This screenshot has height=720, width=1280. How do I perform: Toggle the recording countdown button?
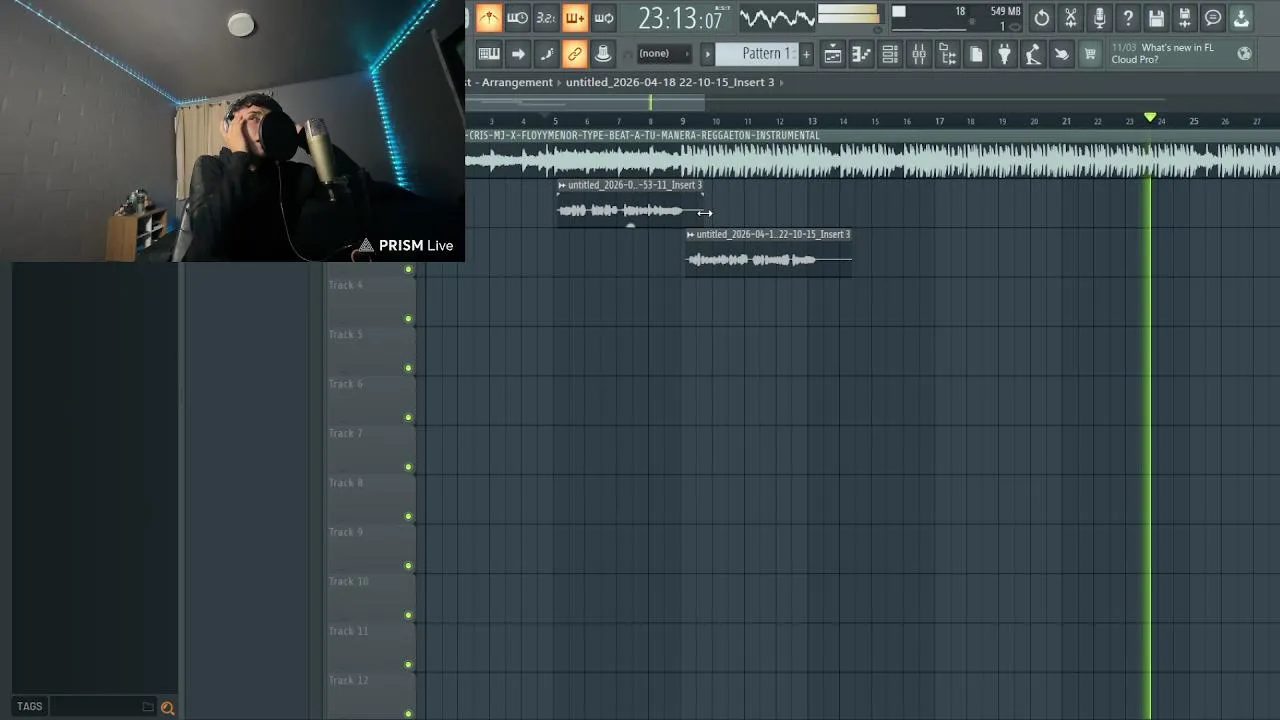pos(546,17)
